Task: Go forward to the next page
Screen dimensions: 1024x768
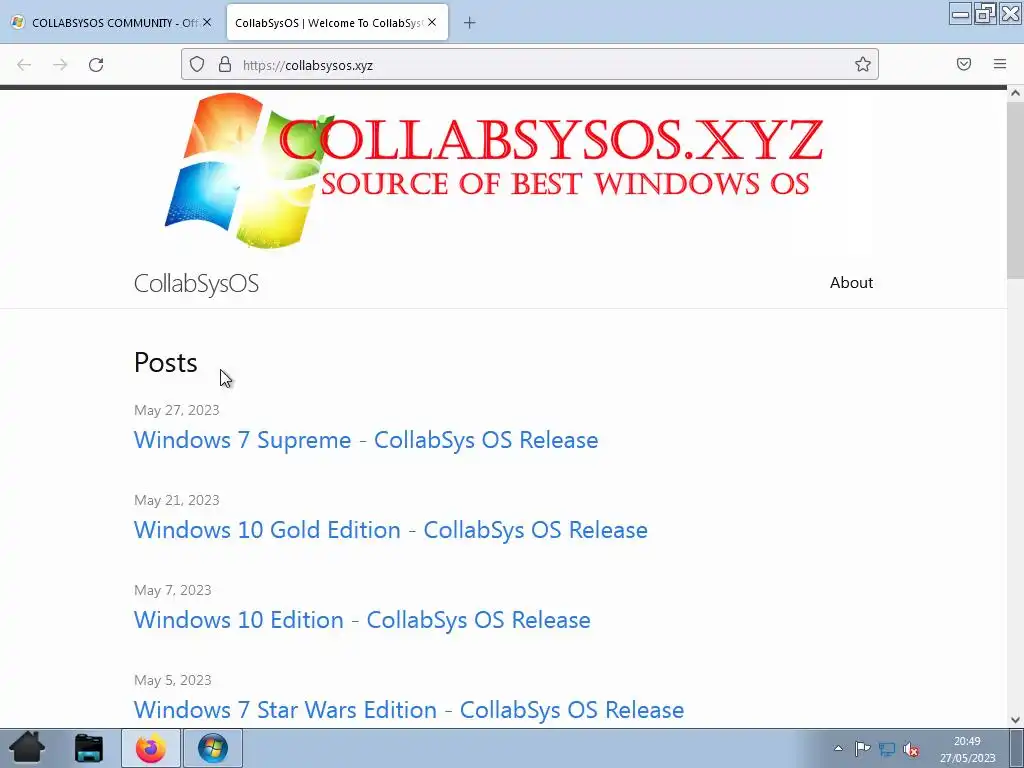Action: pos(60,65)
